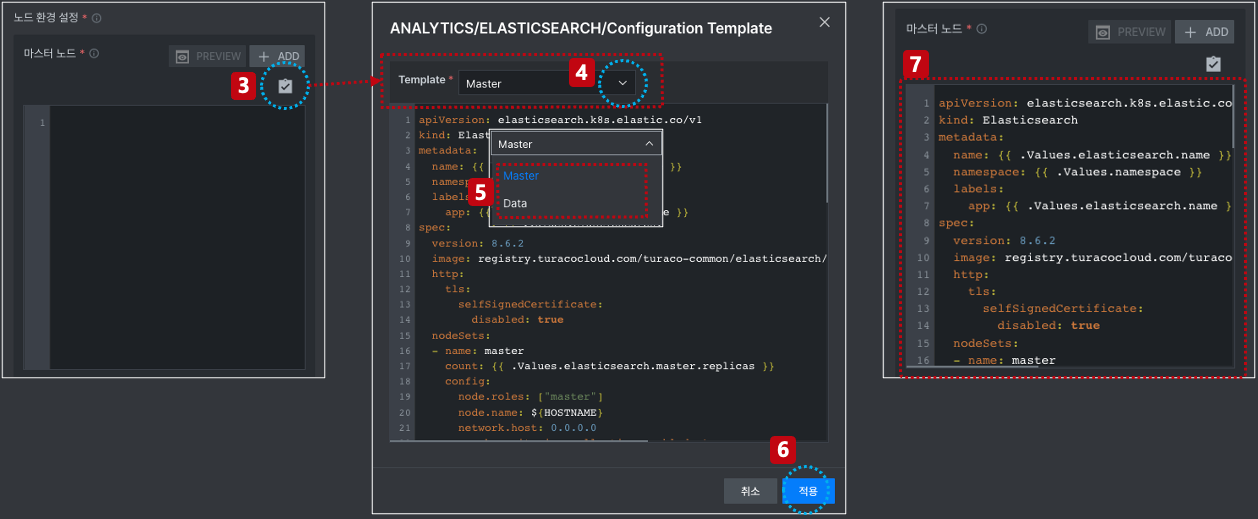Click the 'count: {{ .Values.elasticsearch.master.replicas }}' line
This screenshot has height=519, width=1258.
pyautogui.click(x=610, y=366)
